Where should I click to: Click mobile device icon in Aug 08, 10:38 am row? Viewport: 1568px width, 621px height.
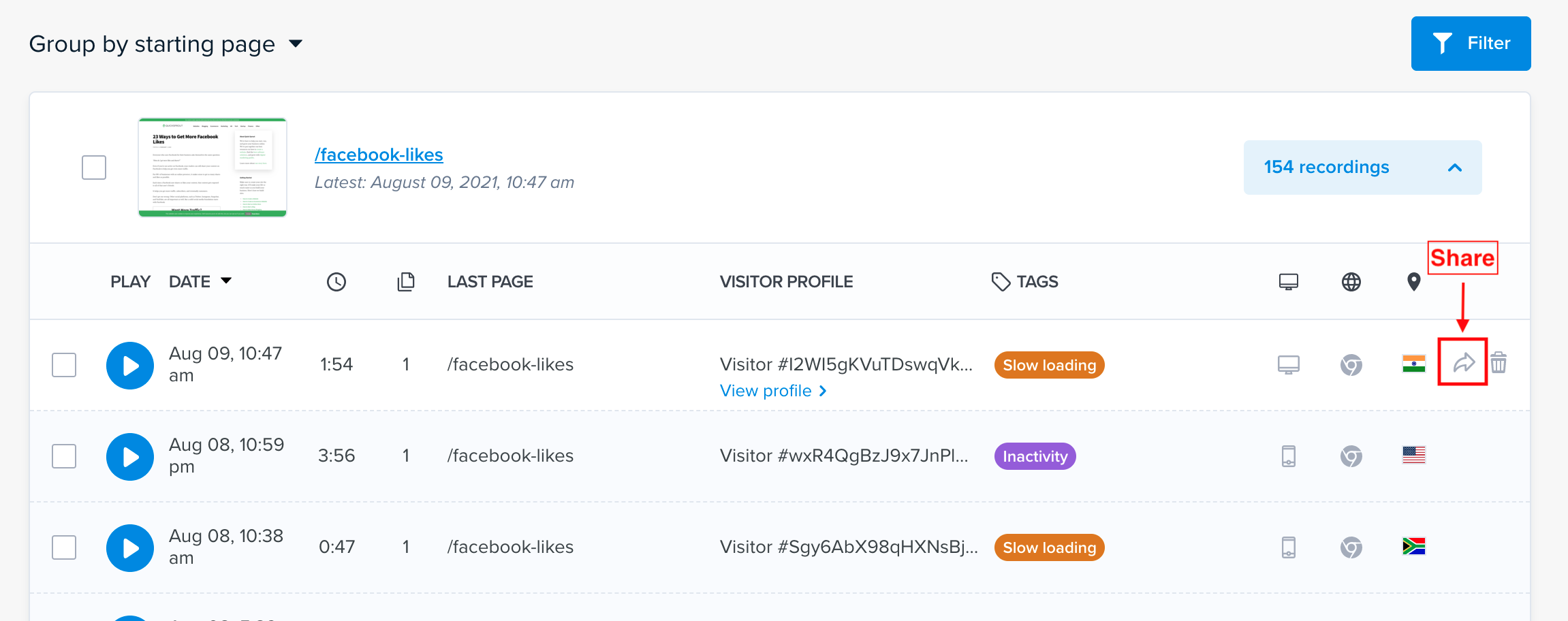tap(1289, 547)
